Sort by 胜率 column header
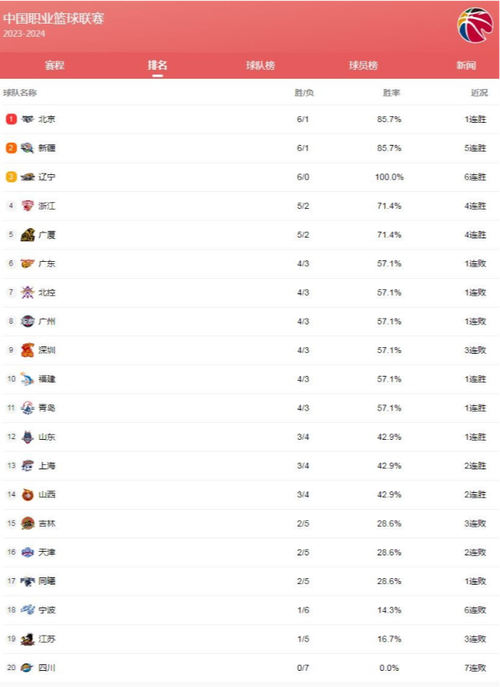500x687 pixels. (391, 92)
